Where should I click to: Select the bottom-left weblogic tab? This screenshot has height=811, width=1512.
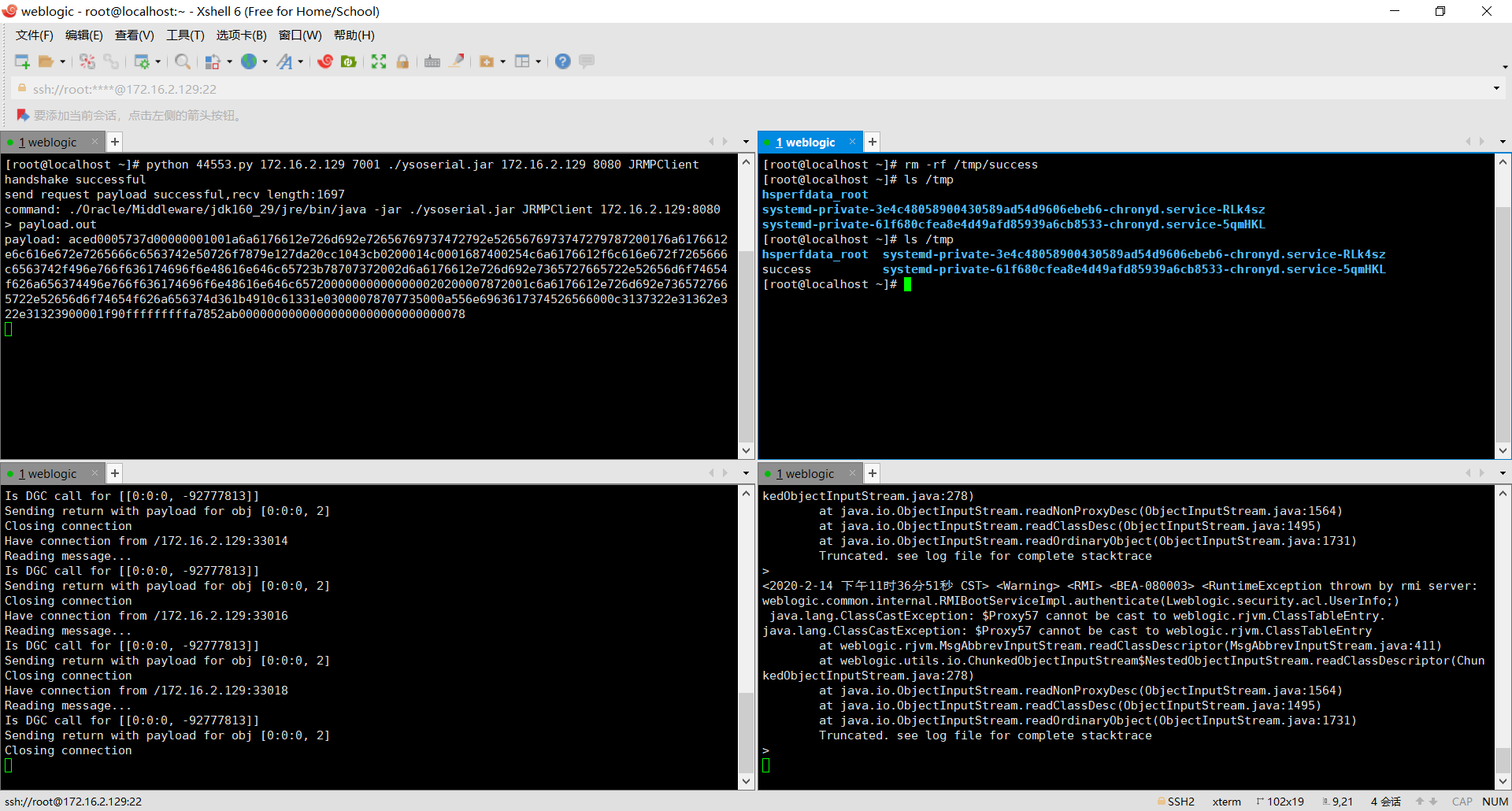(48, 474)
